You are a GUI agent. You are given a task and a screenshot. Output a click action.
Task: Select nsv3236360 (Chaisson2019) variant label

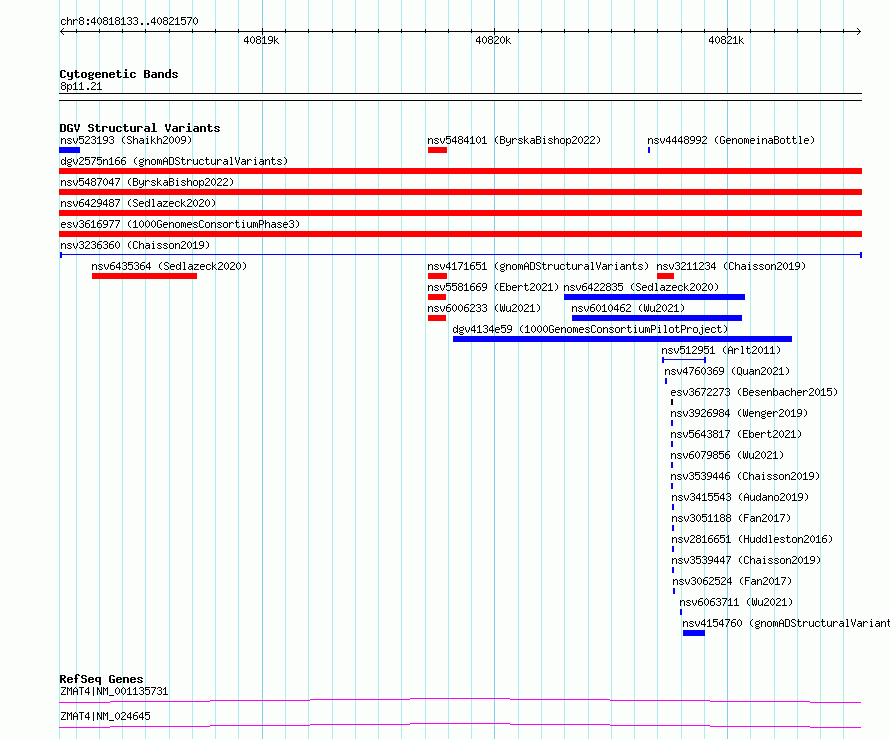click(x=135, y=245)
